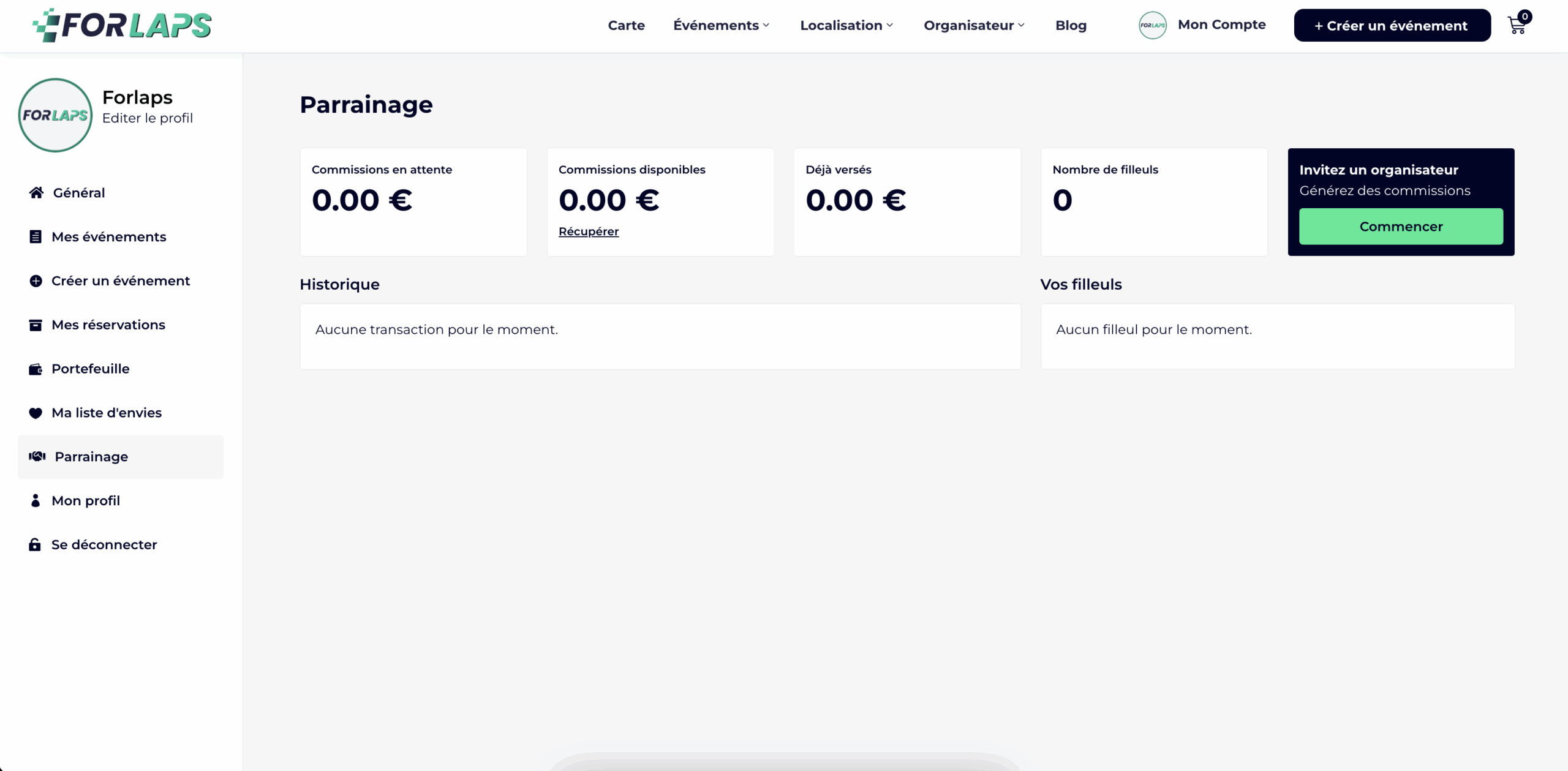Viewport: 1568px width, 771px height.
Task: Click the wallet icon for Portefeuille
Action: tap(36, 369)
